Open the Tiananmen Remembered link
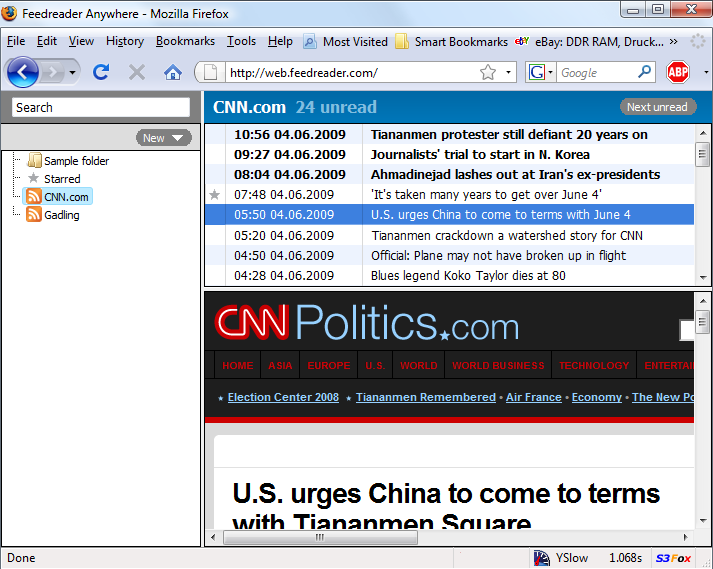The image size is (713, 569). [x=425, y=397]
